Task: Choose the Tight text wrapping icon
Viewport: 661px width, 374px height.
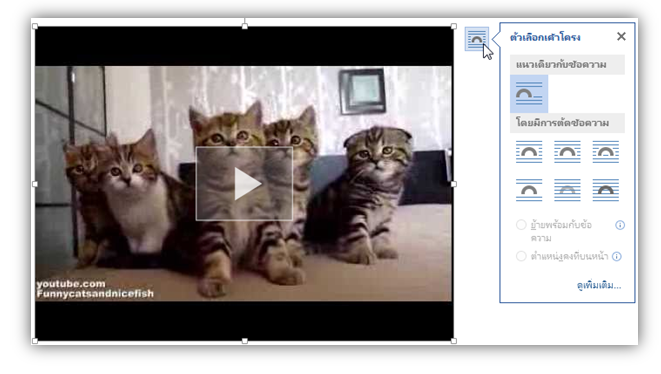Action: coord(567,152)
